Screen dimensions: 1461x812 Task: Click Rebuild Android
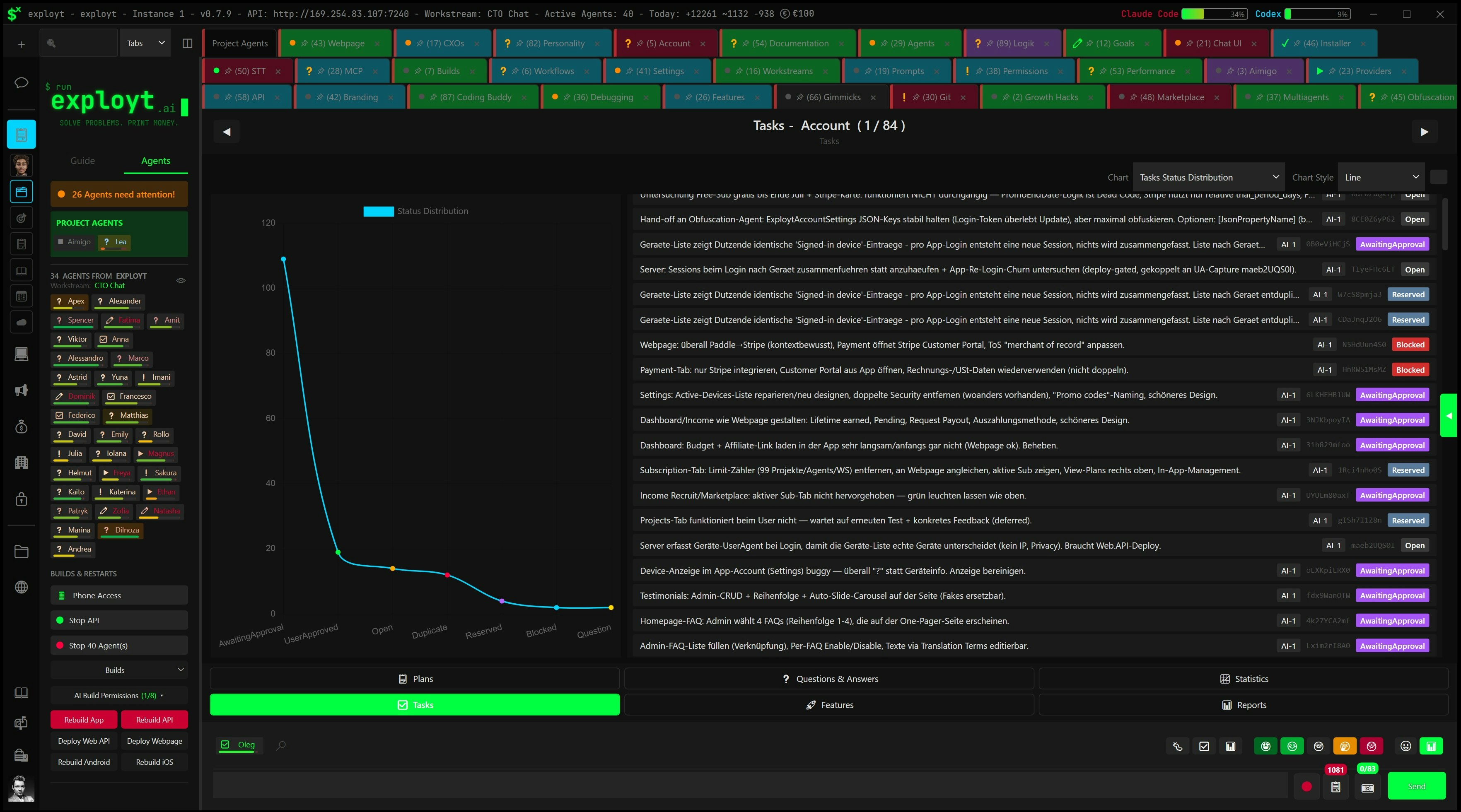point(84,762)
